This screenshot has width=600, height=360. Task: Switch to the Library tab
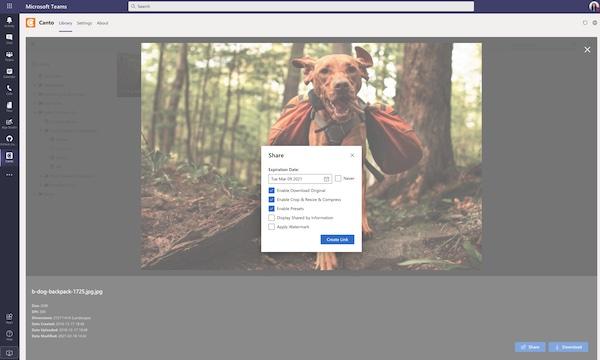point(65,23)
